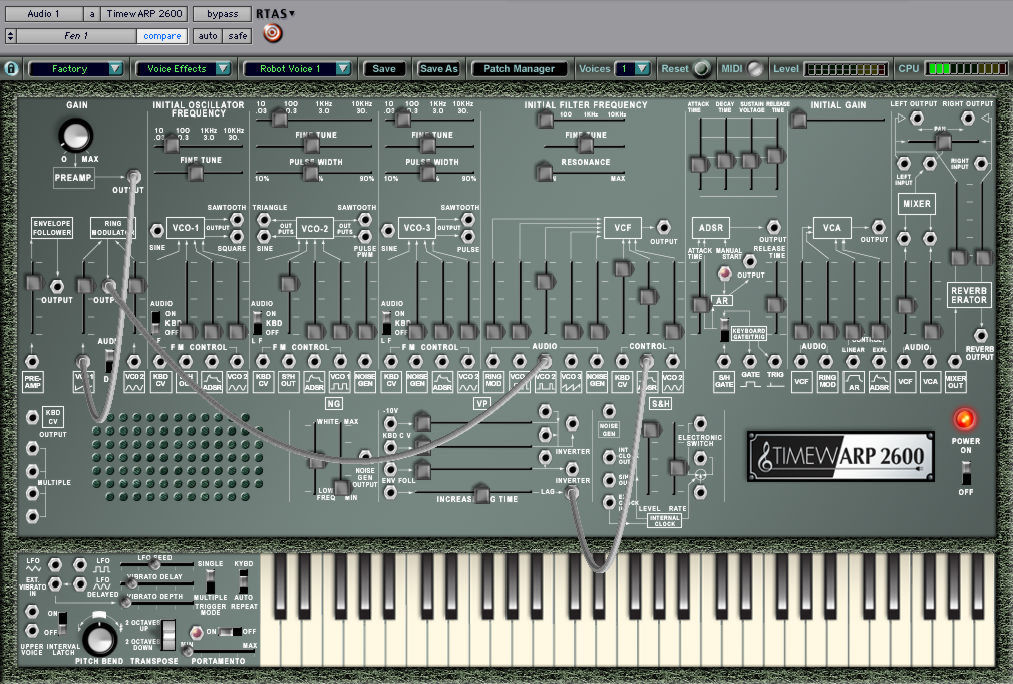The width and height of the screenshot is (1013, 684).
Task: Open the Robot Voice 1 patch dropdown
Action: [x=297, y=68]
